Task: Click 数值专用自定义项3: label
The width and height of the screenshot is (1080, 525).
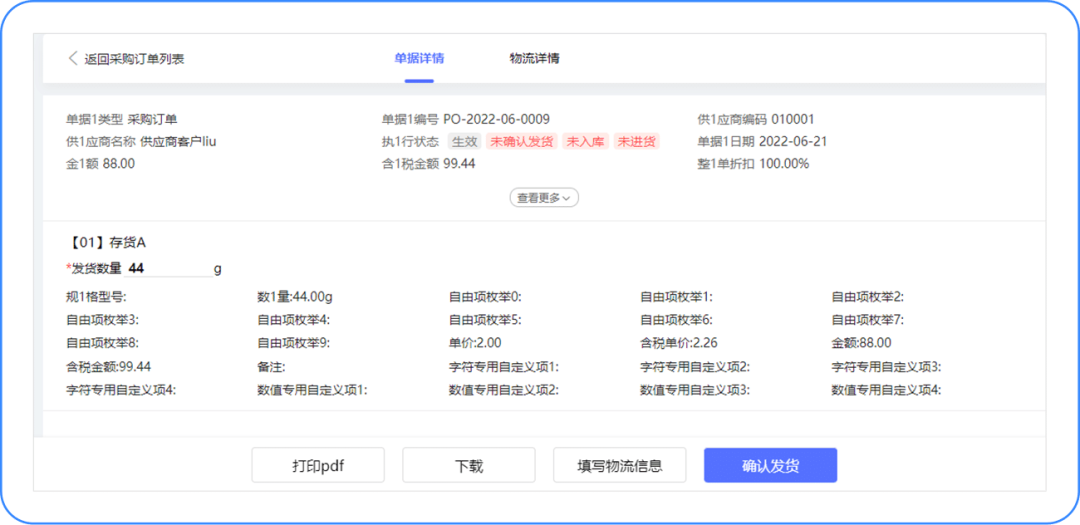Action: 695,389
